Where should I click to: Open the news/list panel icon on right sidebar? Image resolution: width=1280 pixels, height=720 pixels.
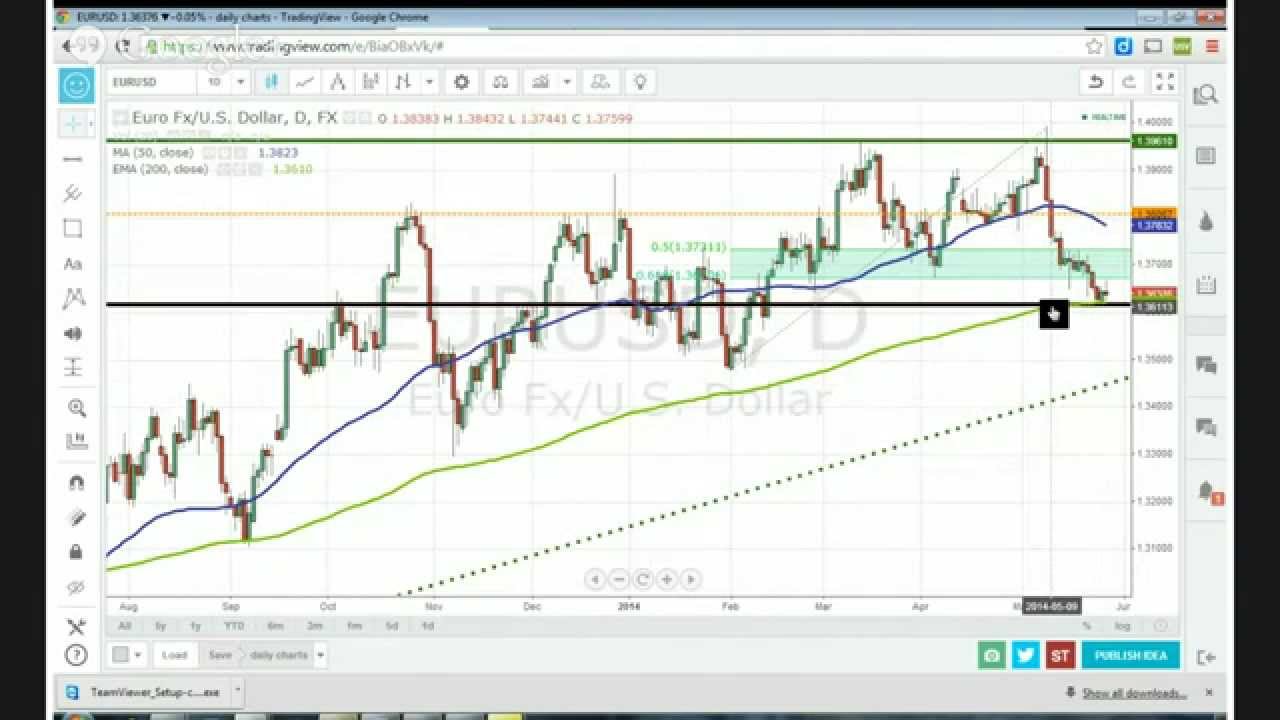(1206, 156)
